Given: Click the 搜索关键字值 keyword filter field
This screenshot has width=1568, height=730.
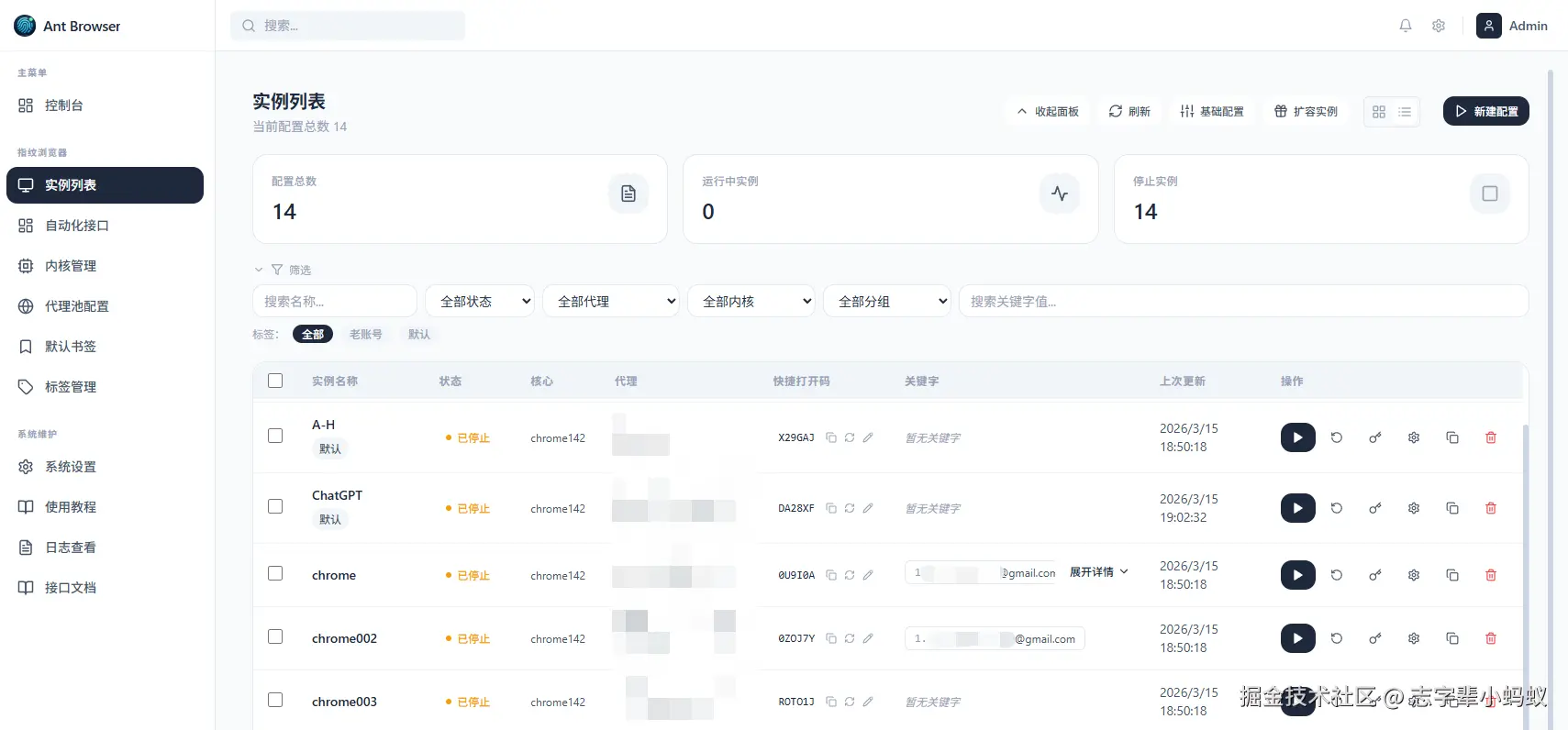Looking at the screenshot, I should pyautogui.click(x=1243, y=301).
